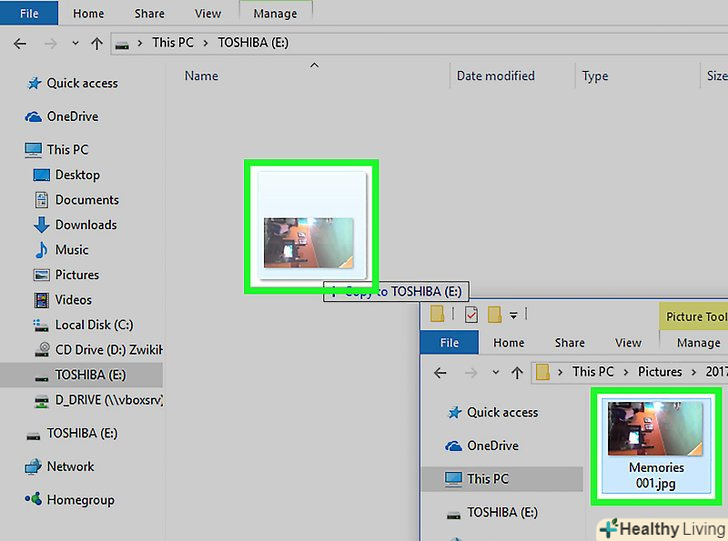This screenshot has height=541, width=728.
Task: Click D_DRIVE network drive icon
Action: [x=42, y=400]
